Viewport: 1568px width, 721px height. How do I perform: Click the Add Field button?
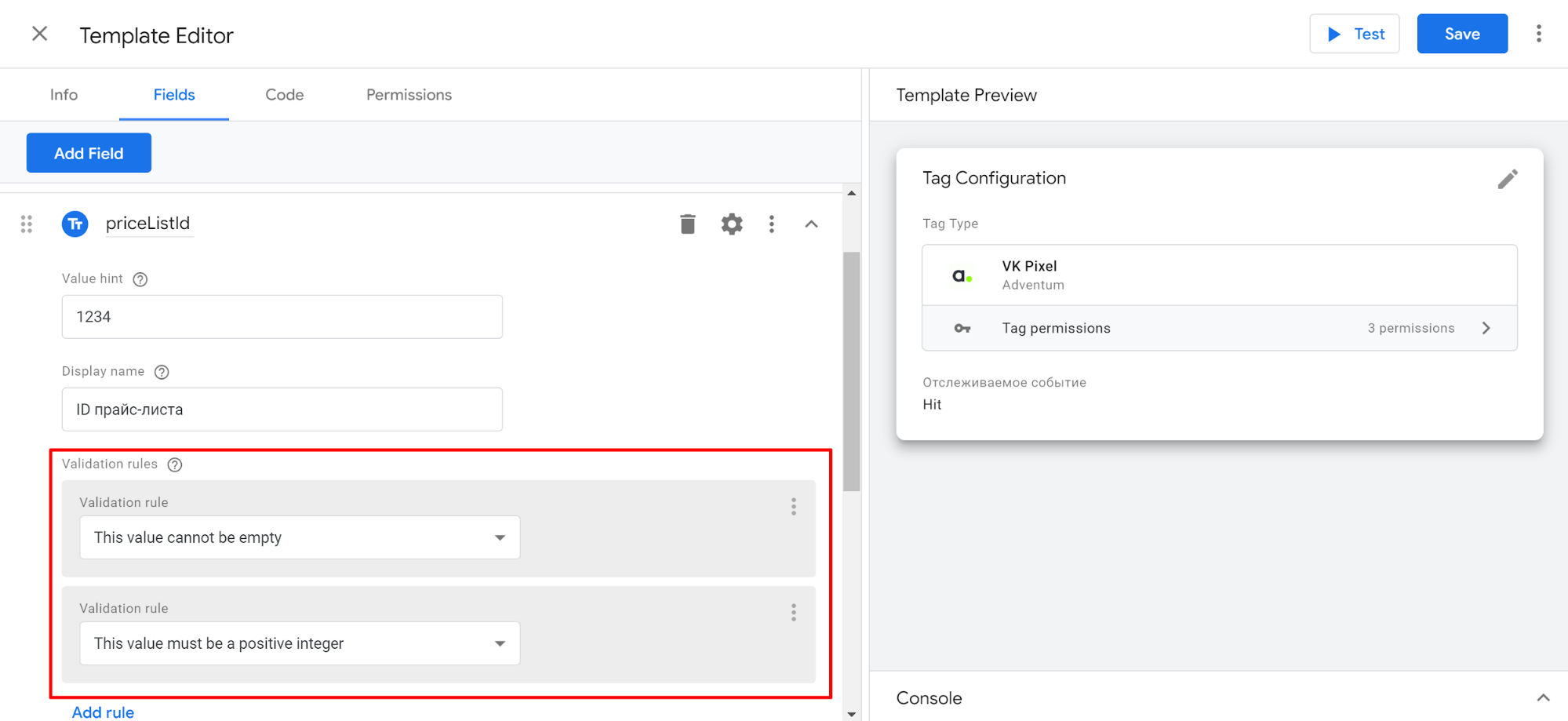pos(89,153)
